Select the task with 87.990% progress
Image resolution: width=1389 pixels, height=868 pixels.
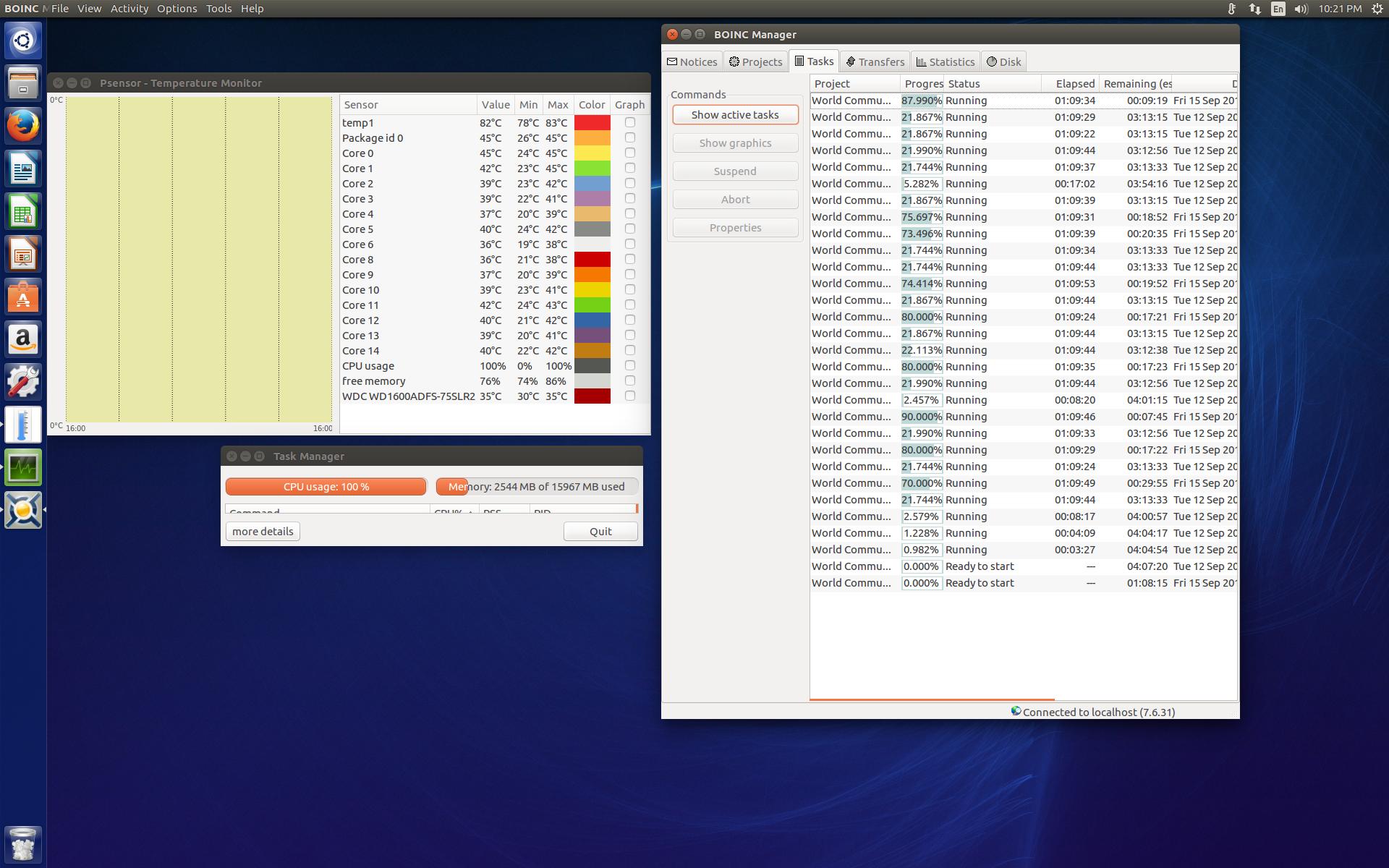coord(1024,101)
